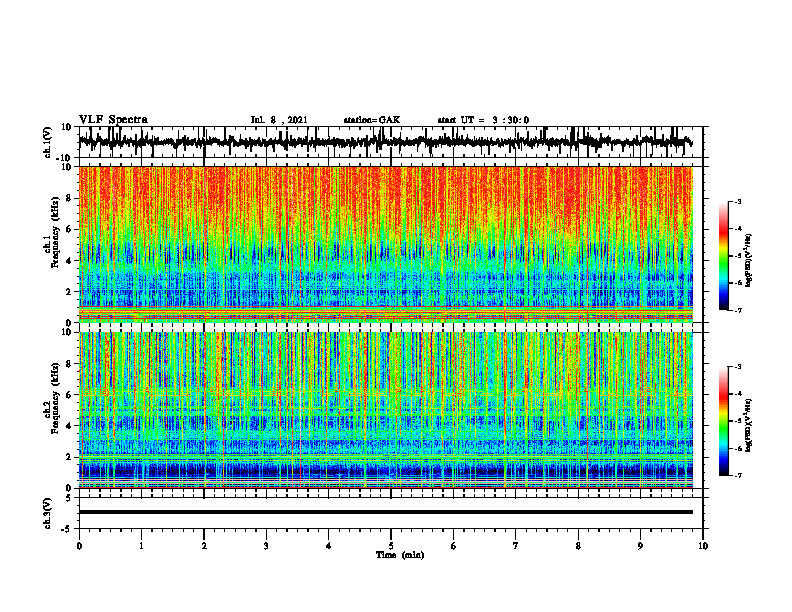Screen dimensions: 792x612
Task: Click the "-3" label on lower colorbar
Action: 737,367
